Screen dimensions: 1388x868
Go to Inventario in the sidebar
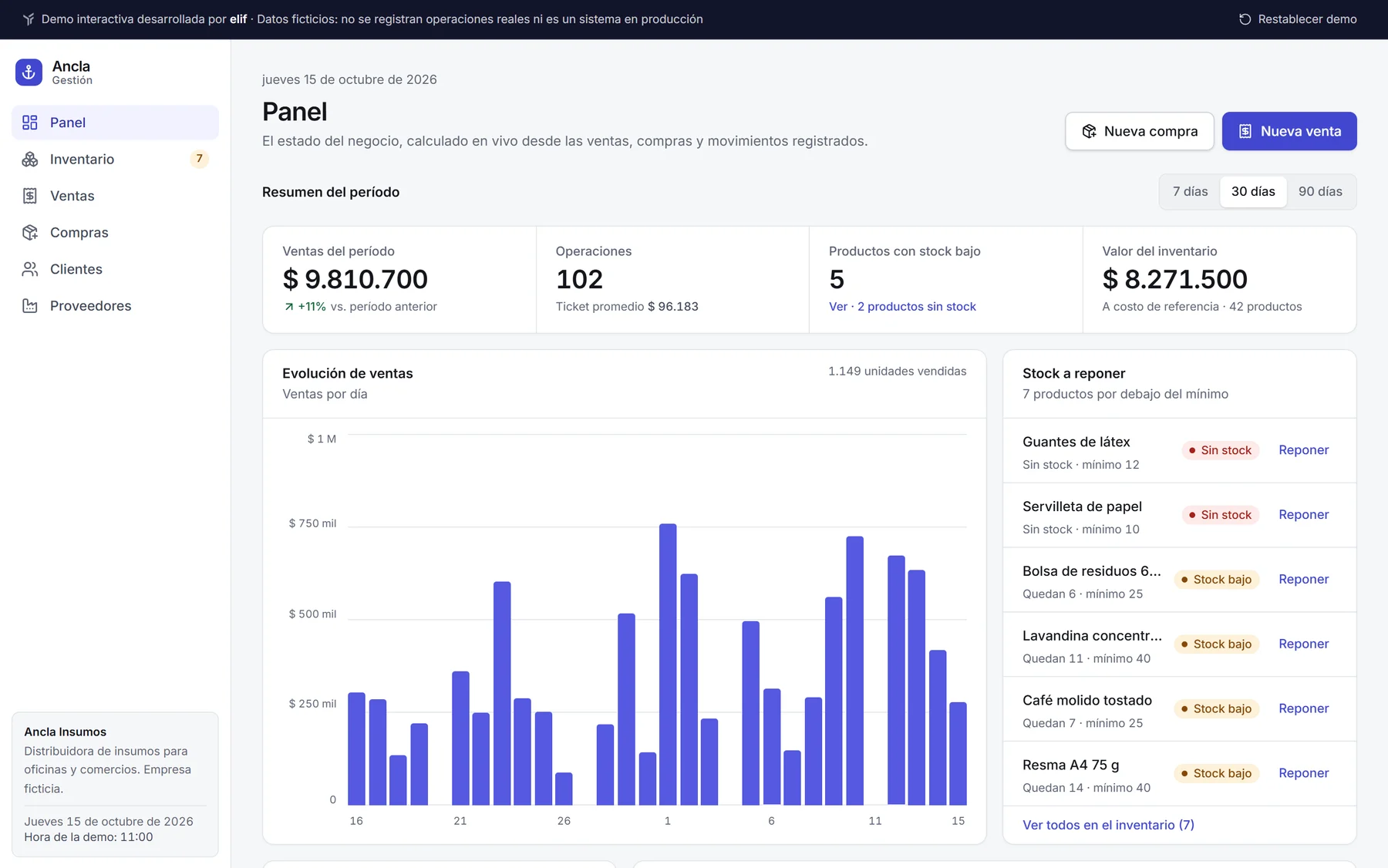click(115, 159)
